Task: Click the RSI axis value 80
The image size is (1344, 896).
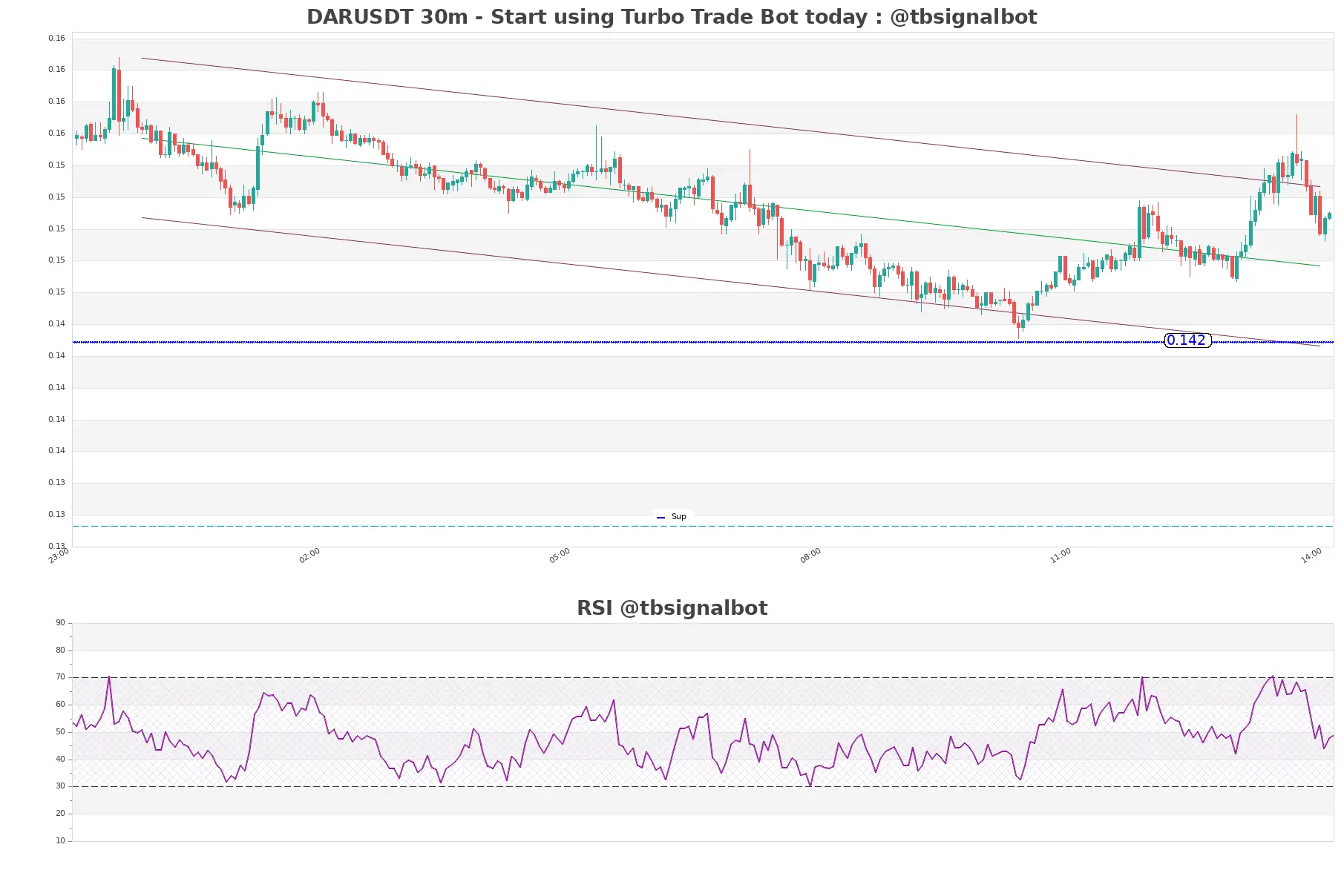Action: tap(60, 650)
